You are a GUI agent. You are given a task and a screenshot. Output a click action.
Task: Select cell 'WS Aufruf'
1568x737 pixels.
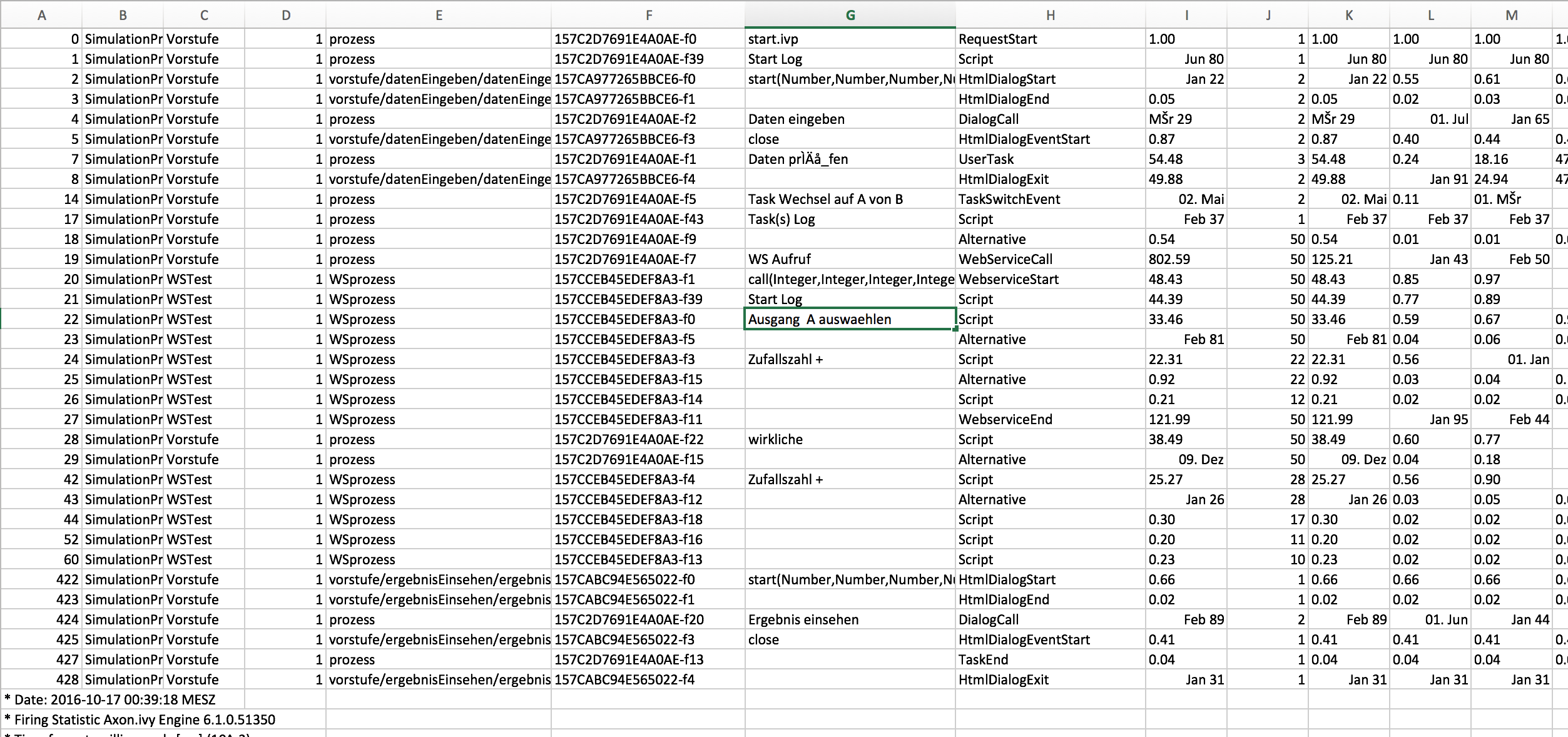click(850, 259)
